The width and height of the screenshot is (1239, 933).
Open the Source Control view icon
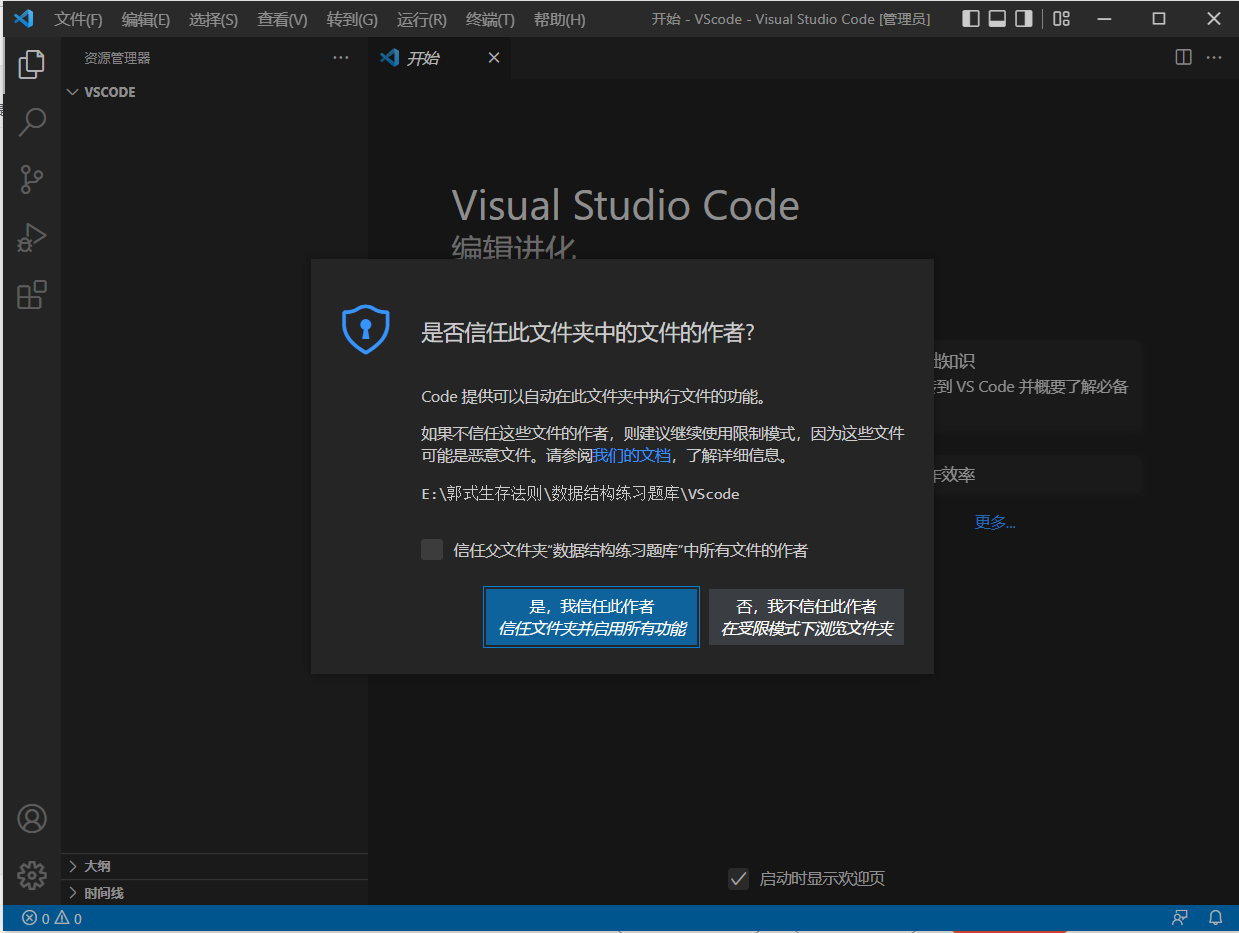[x=32, y=180]
